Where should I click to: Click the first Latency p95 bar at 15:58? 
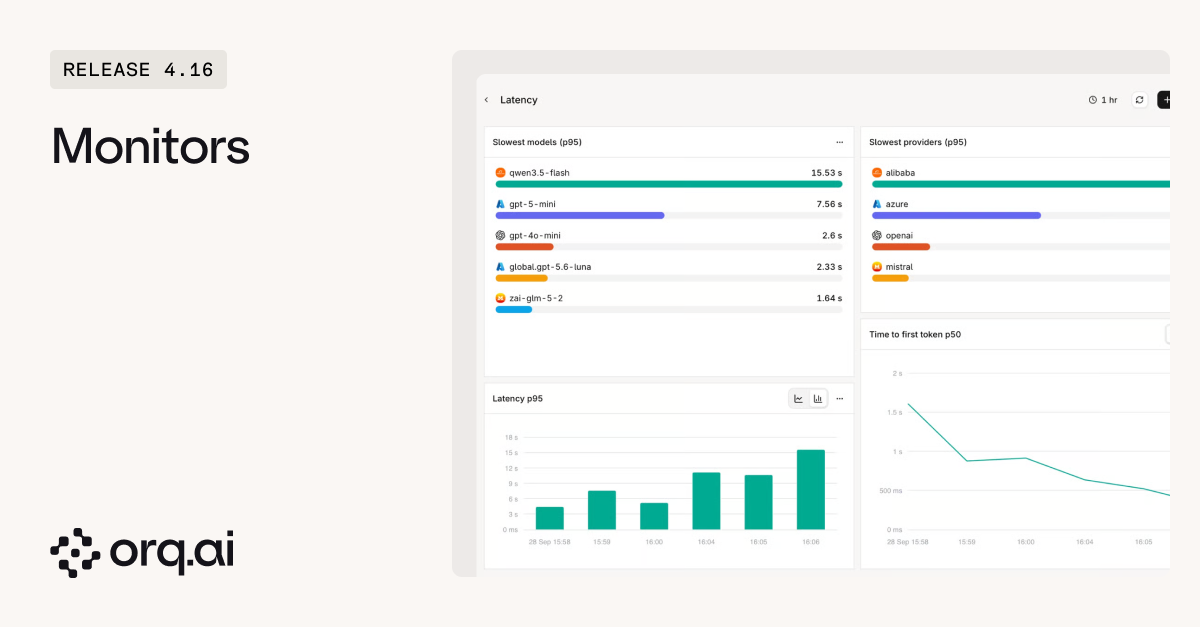coord(550,518)
